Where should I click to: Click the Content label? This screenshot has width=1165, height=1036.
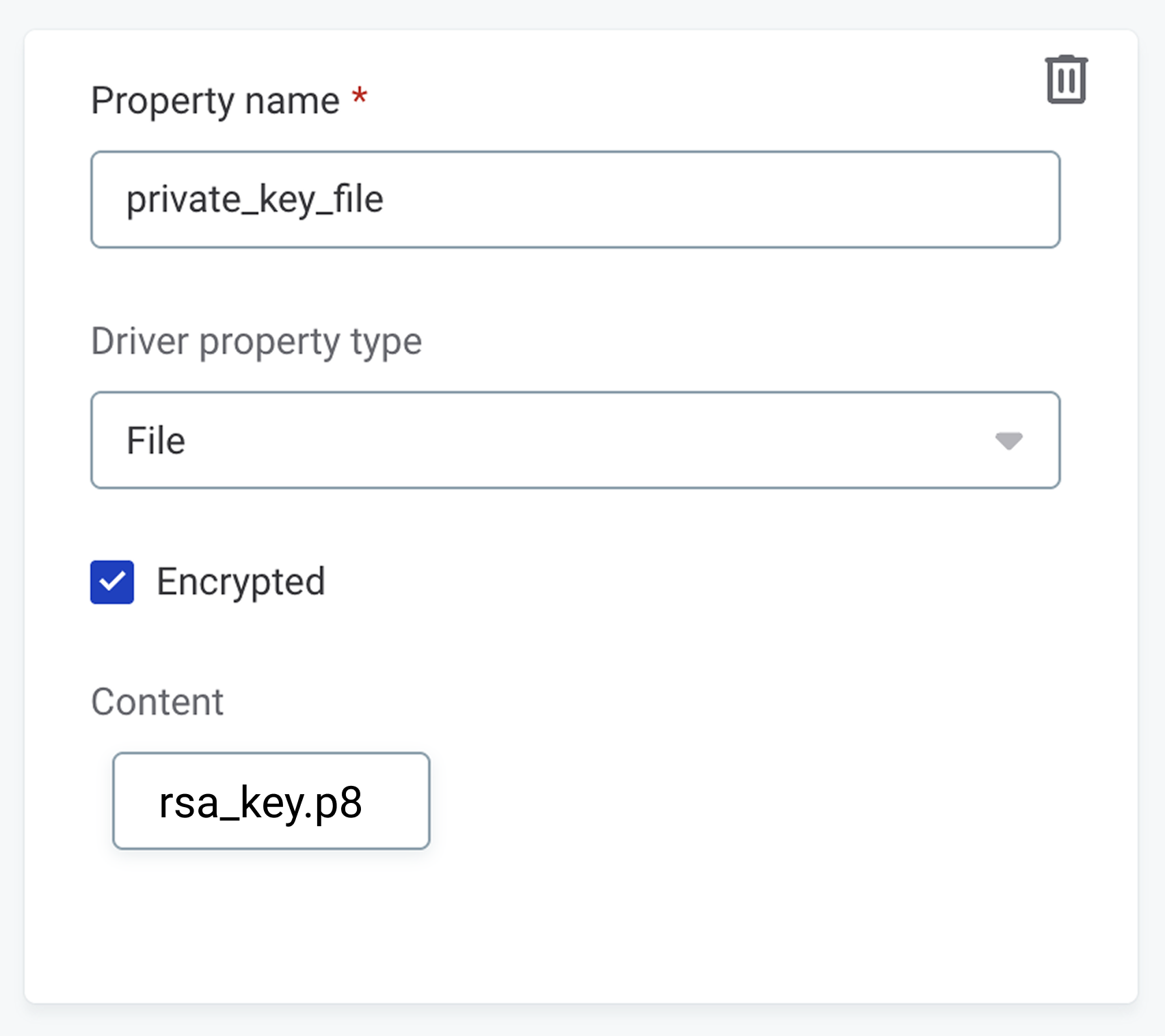(157, 702)
